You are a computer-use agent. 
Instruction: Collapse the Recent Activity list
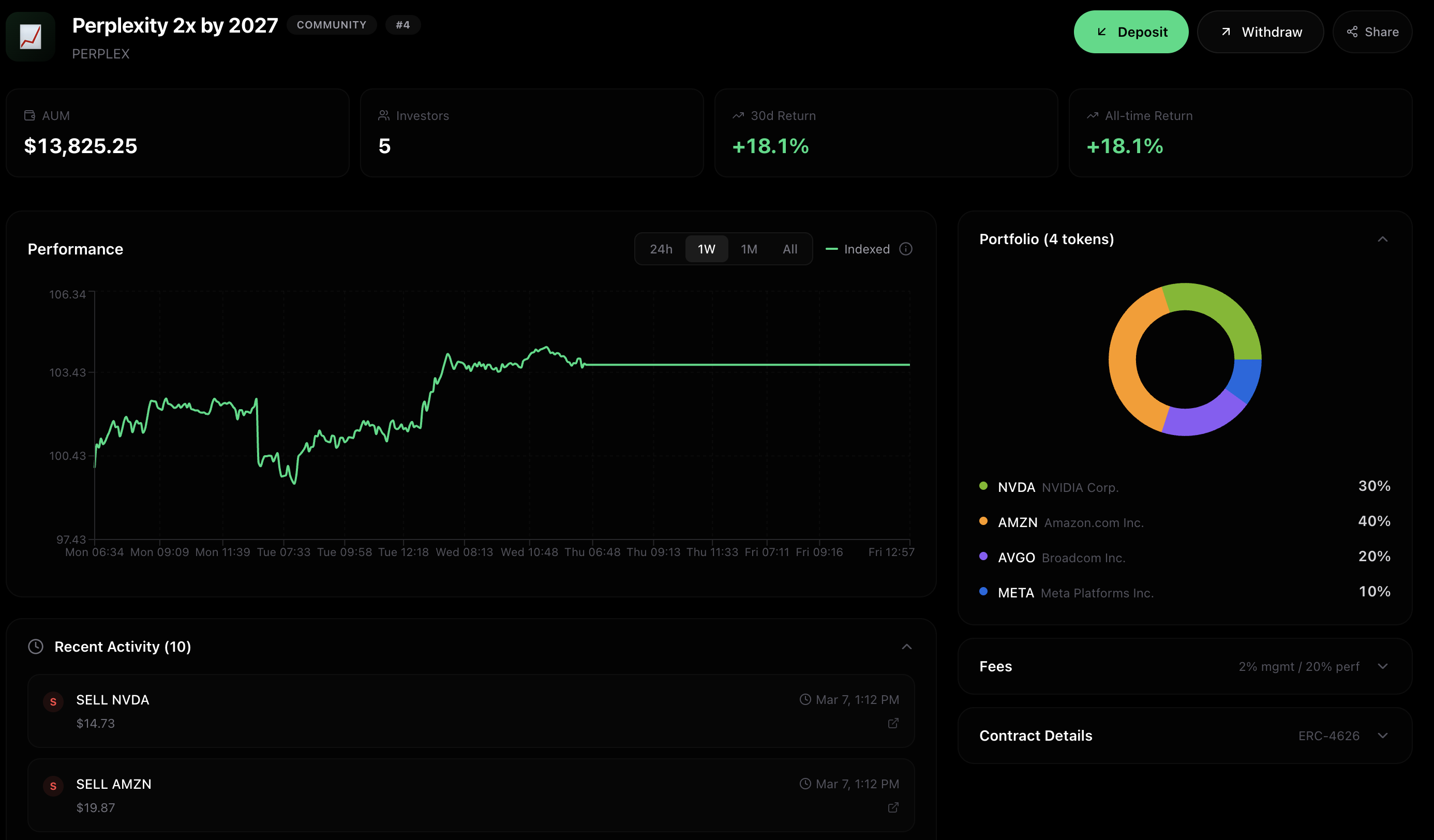[906, 647]
